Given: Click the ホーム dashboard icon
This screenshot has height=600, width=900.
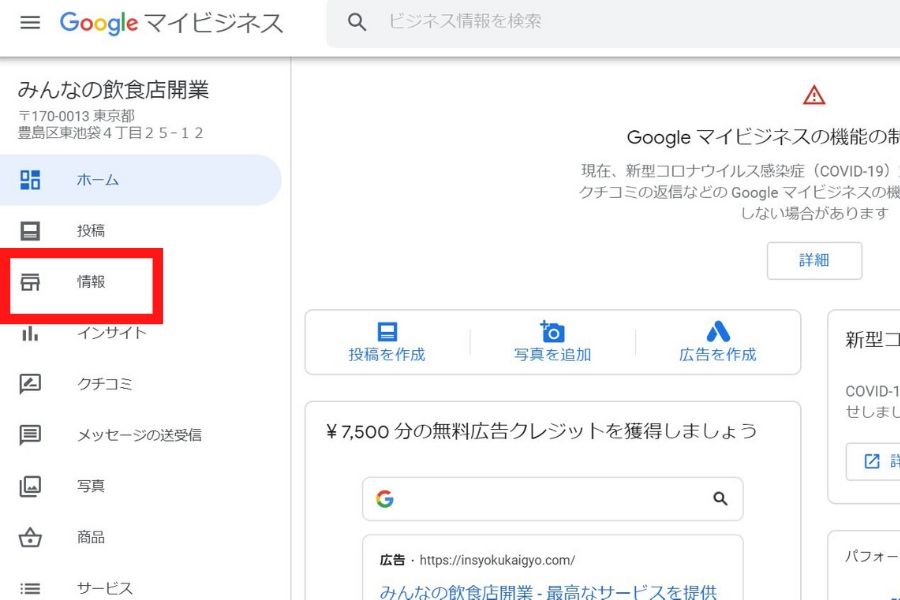Looking at the screenshot, I should point(30,180).
